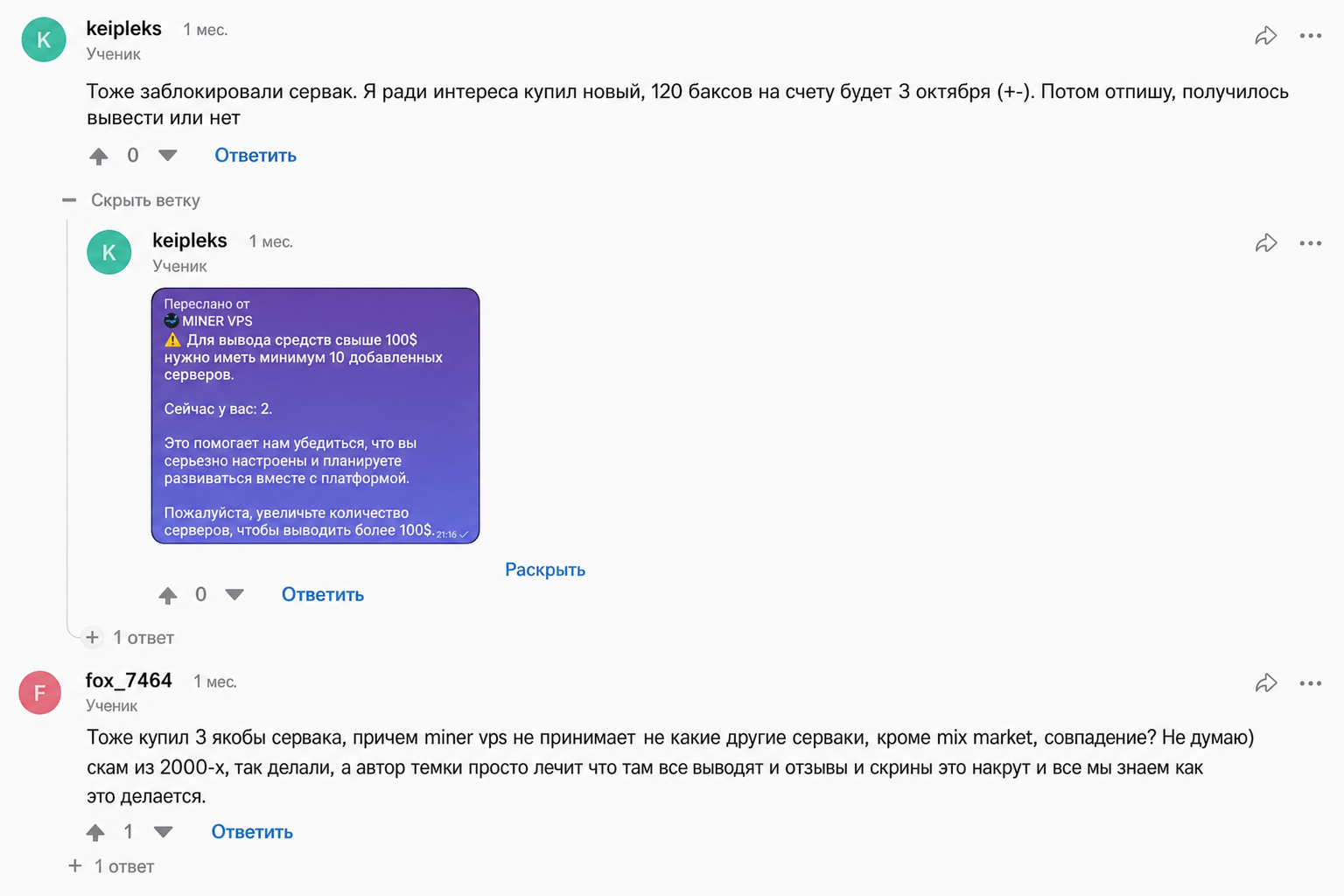Upvote fox_7464's comment
The width and height of the screenshot is (1344, 896).
tap(95, 832)
